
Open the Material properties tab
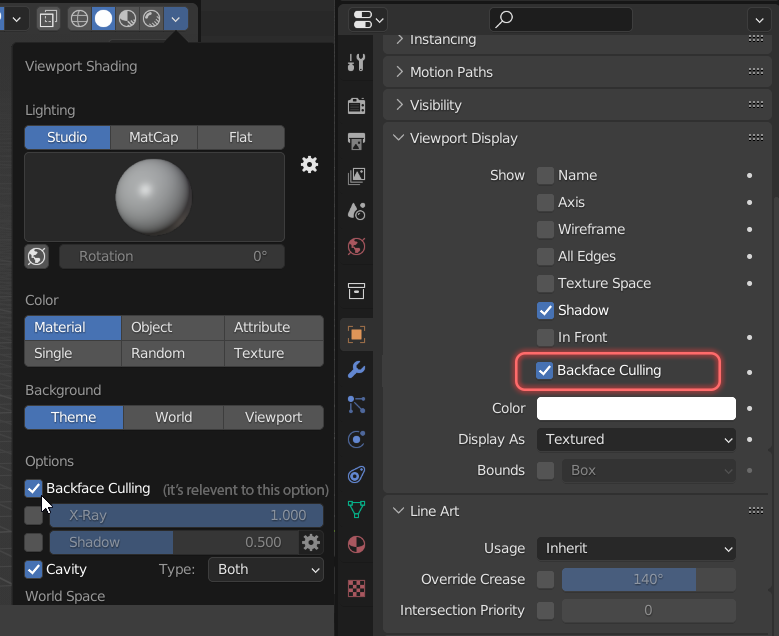(357, 545)
